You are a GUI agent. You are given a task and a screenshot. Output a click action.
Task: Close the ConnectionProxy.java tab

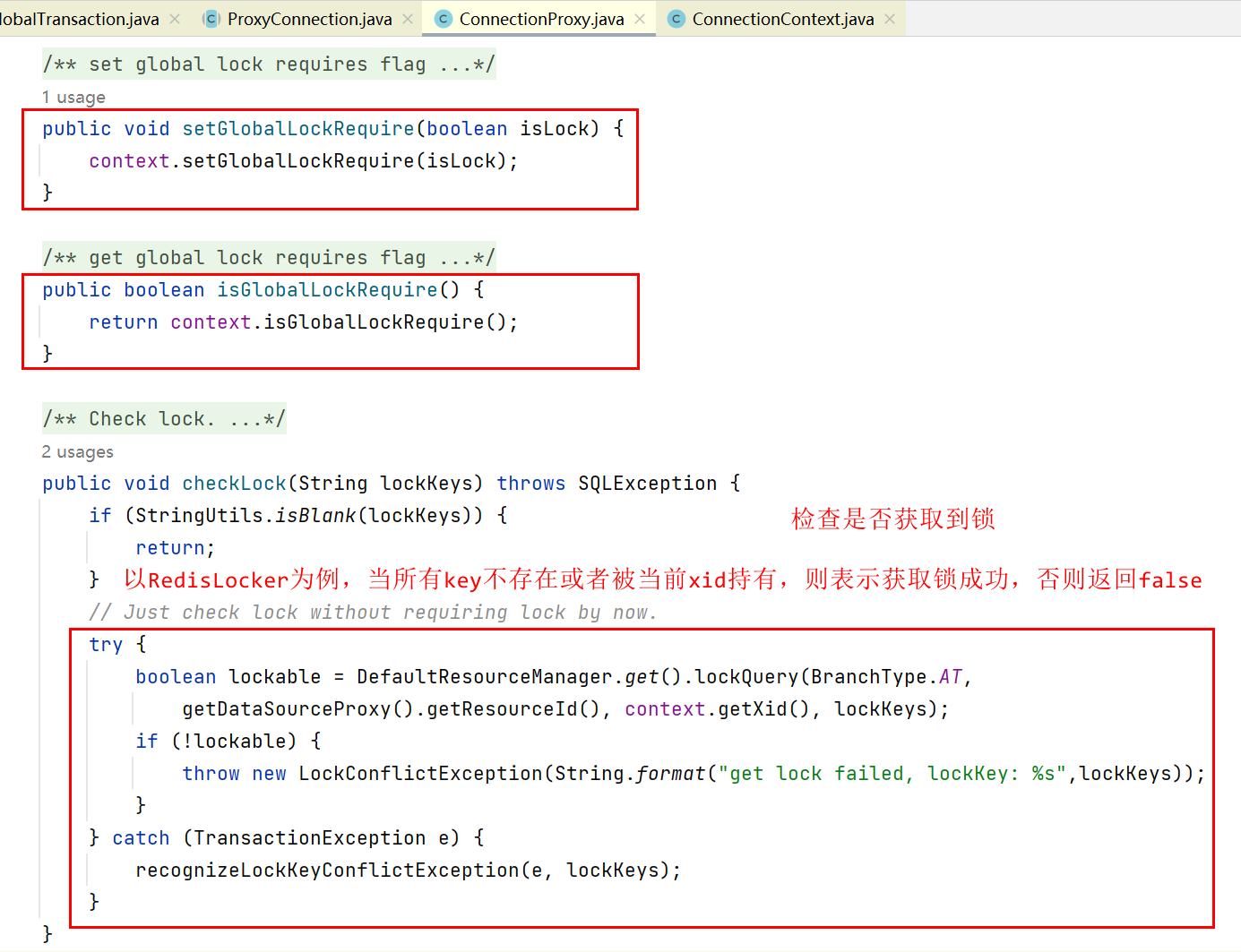tap(640, 19)
